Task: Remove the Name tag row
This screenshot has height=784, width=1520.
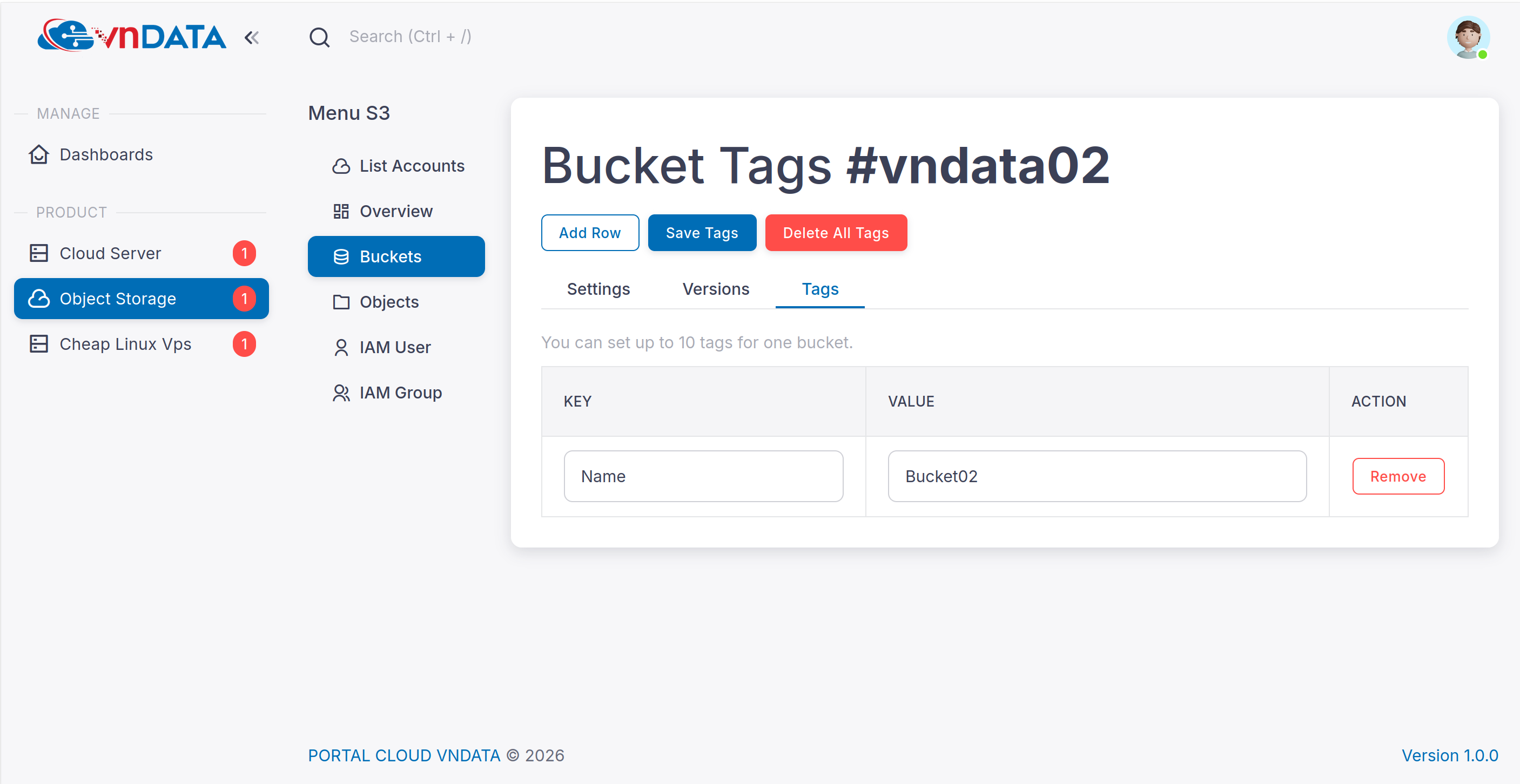Action: coord(1397,476)
